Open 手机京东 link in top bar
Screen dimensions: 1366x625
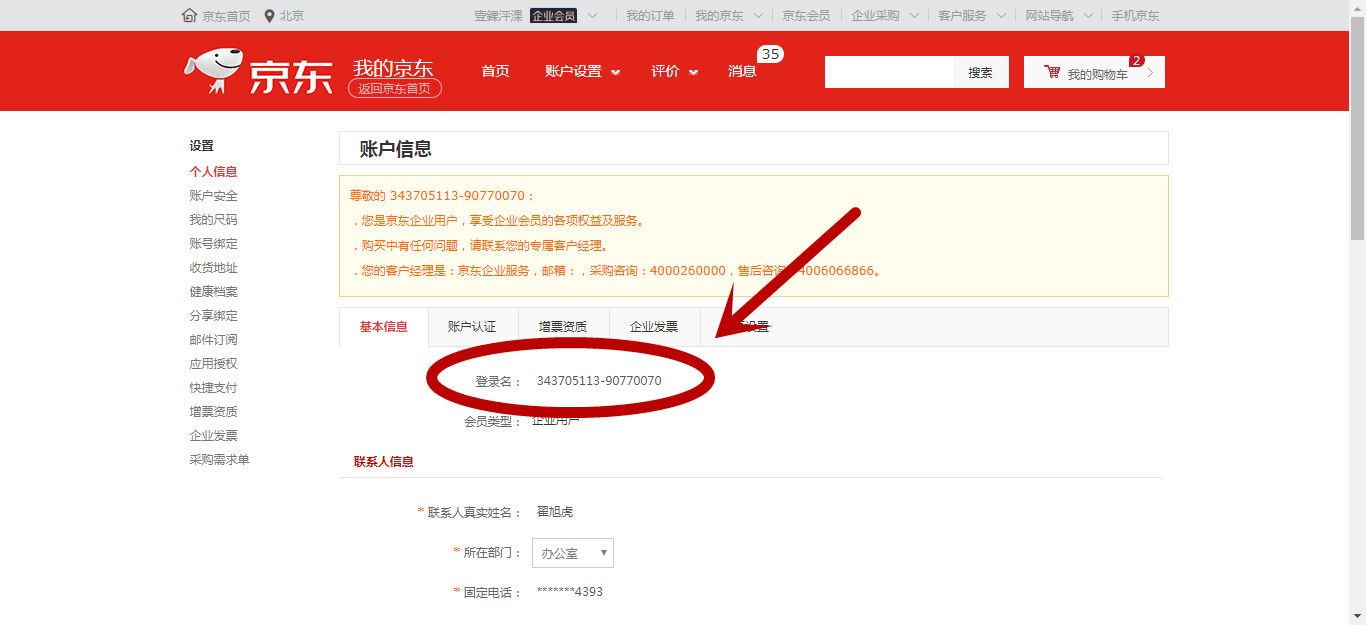pos(1135,16)
